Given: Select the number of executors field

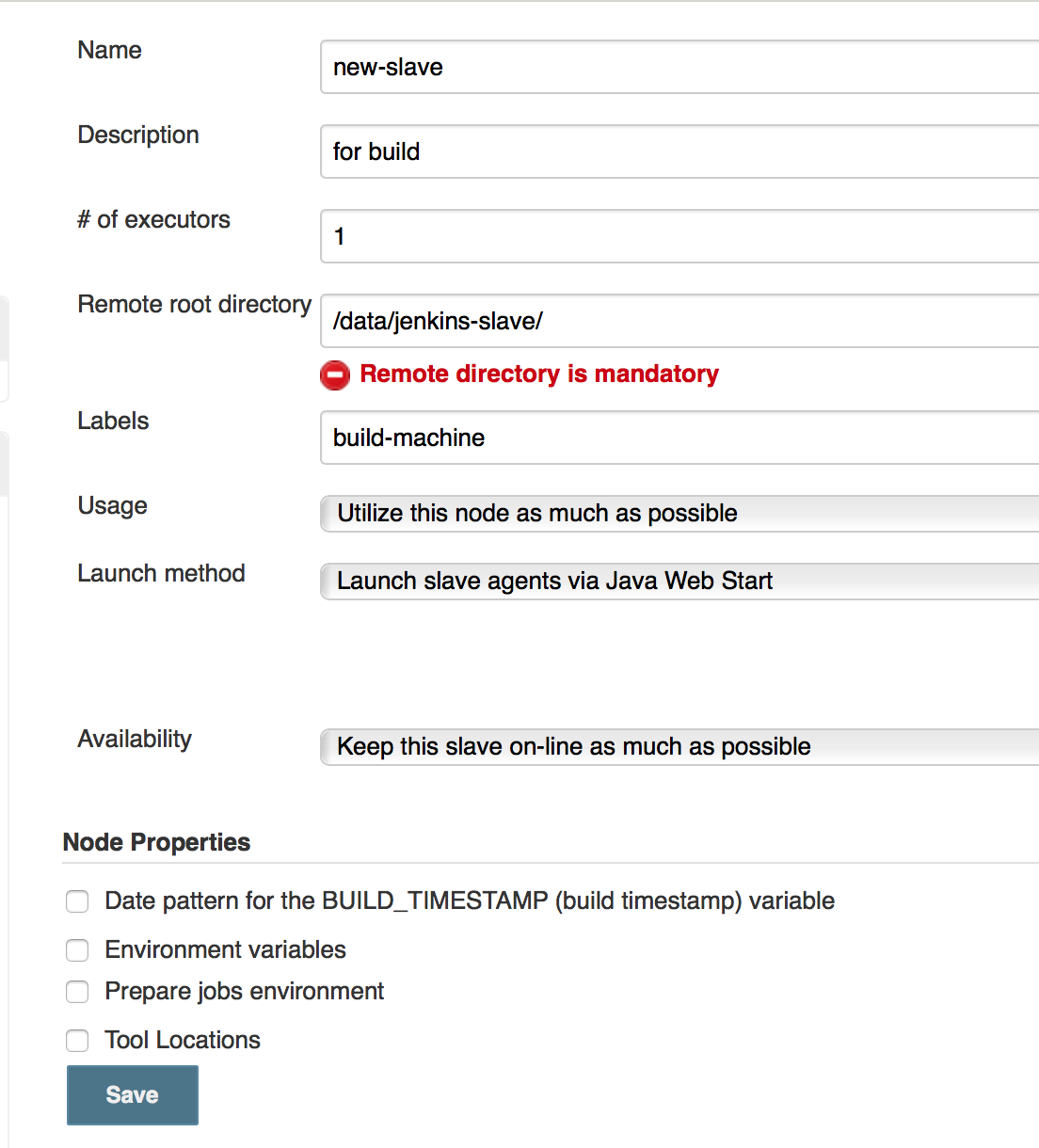Looking at the screenshot, I should click(679, 236).
